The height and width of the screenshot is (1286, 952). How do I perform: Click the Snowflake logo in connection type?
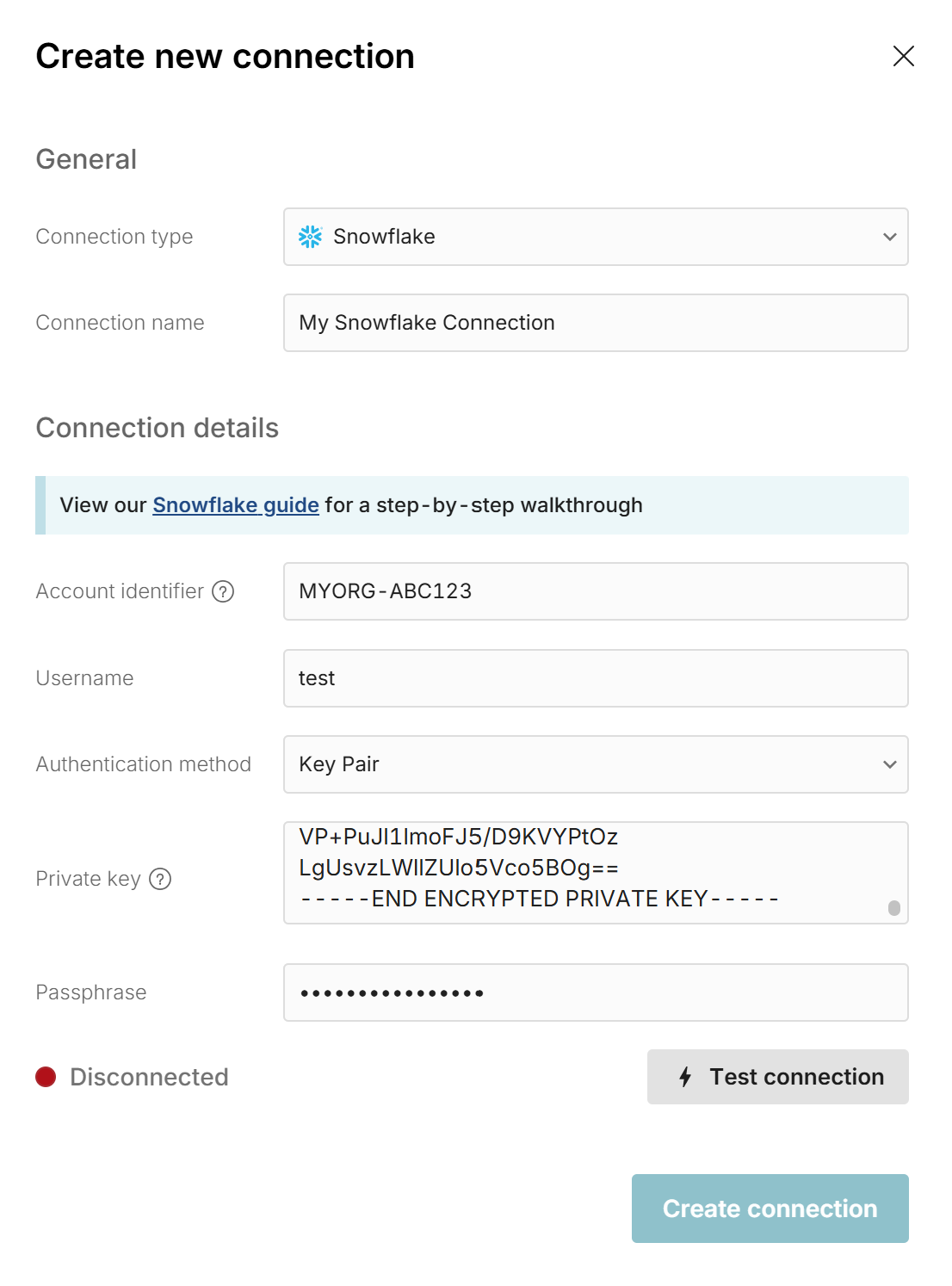pyautogui.click(x=310, y=237)
